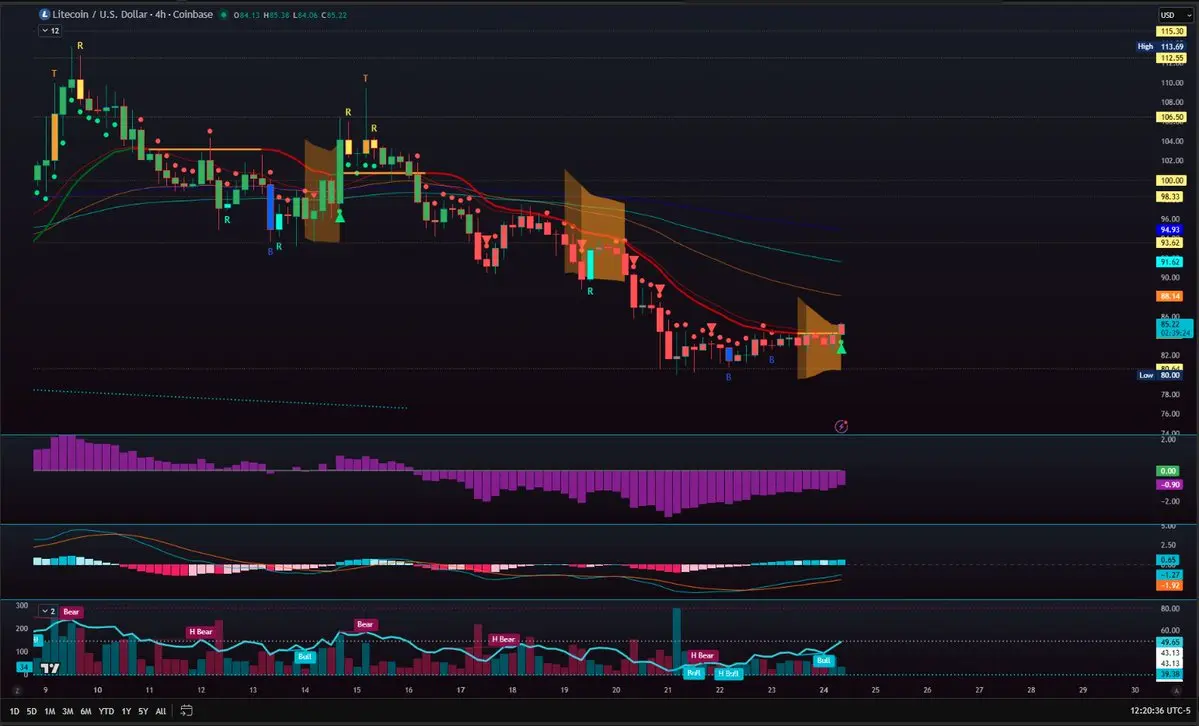Click the yellow 93.62 price label
1199x726 pixels.
pyautogui.click(x=1170, y=243)
